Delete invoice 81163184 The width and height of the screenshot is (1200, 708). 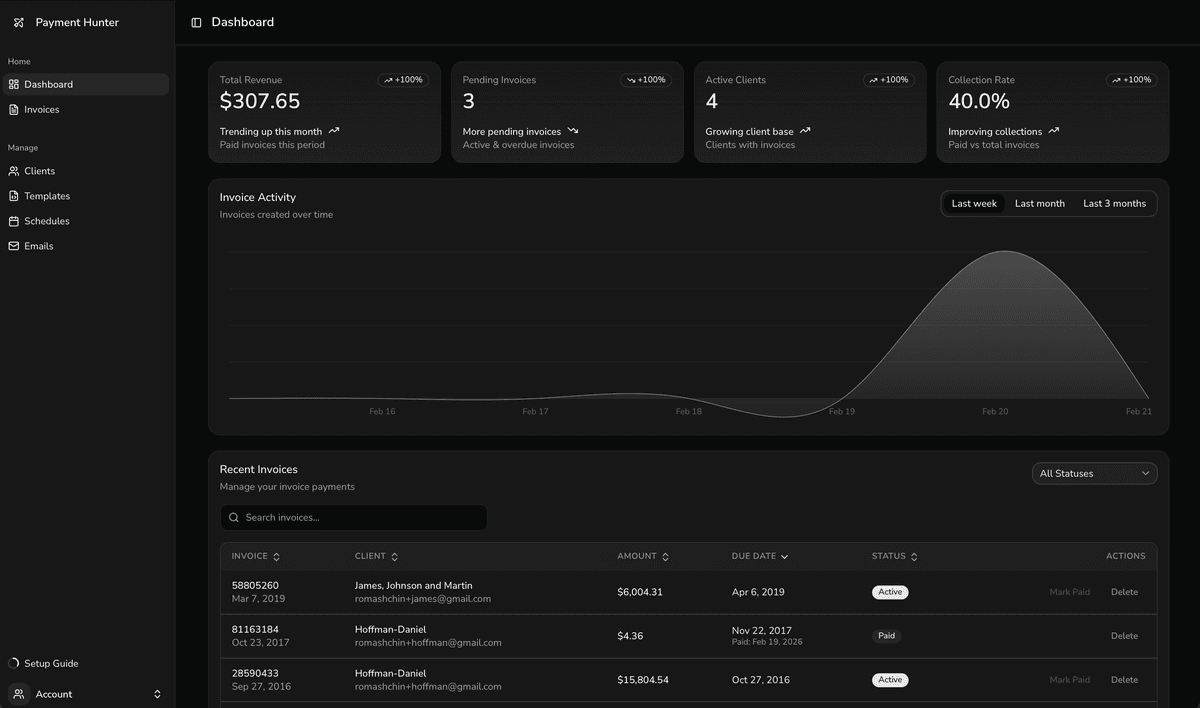[1124, 635]
